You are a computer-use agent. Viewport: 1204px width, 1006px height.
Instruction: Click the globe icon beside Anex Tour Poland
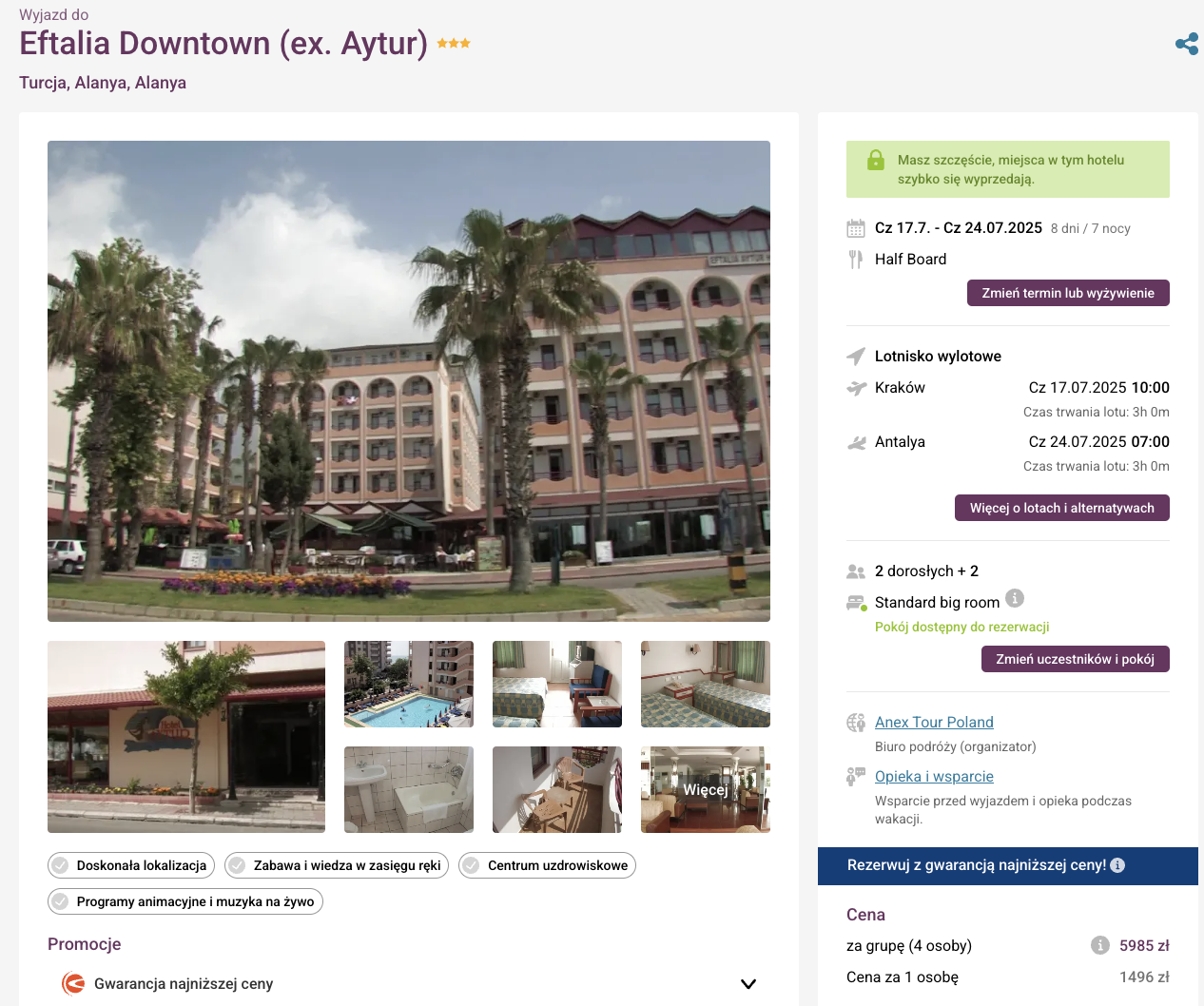point(856,723)
